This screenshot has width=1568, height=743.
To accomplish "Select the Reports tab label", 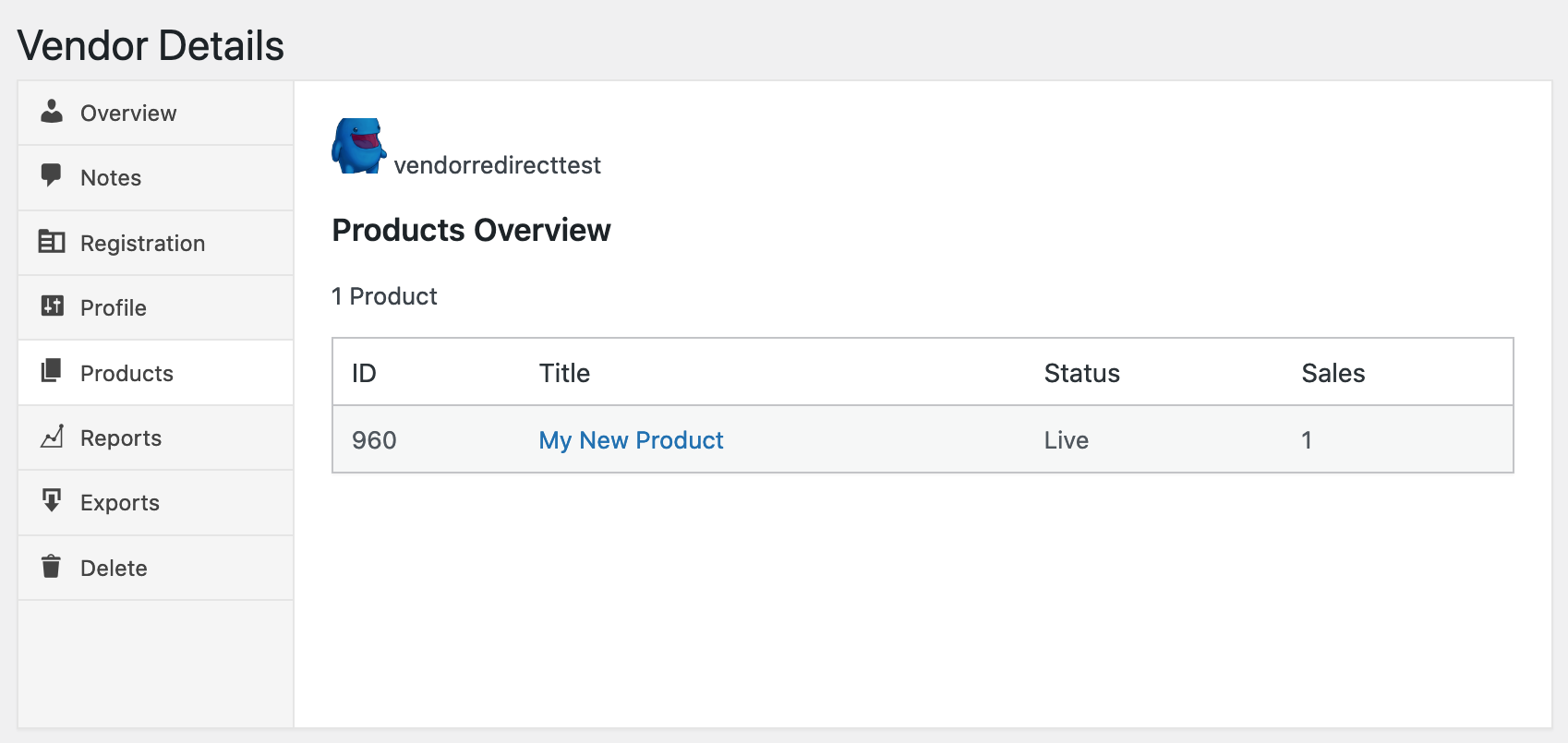I will (x=121, y=438).
